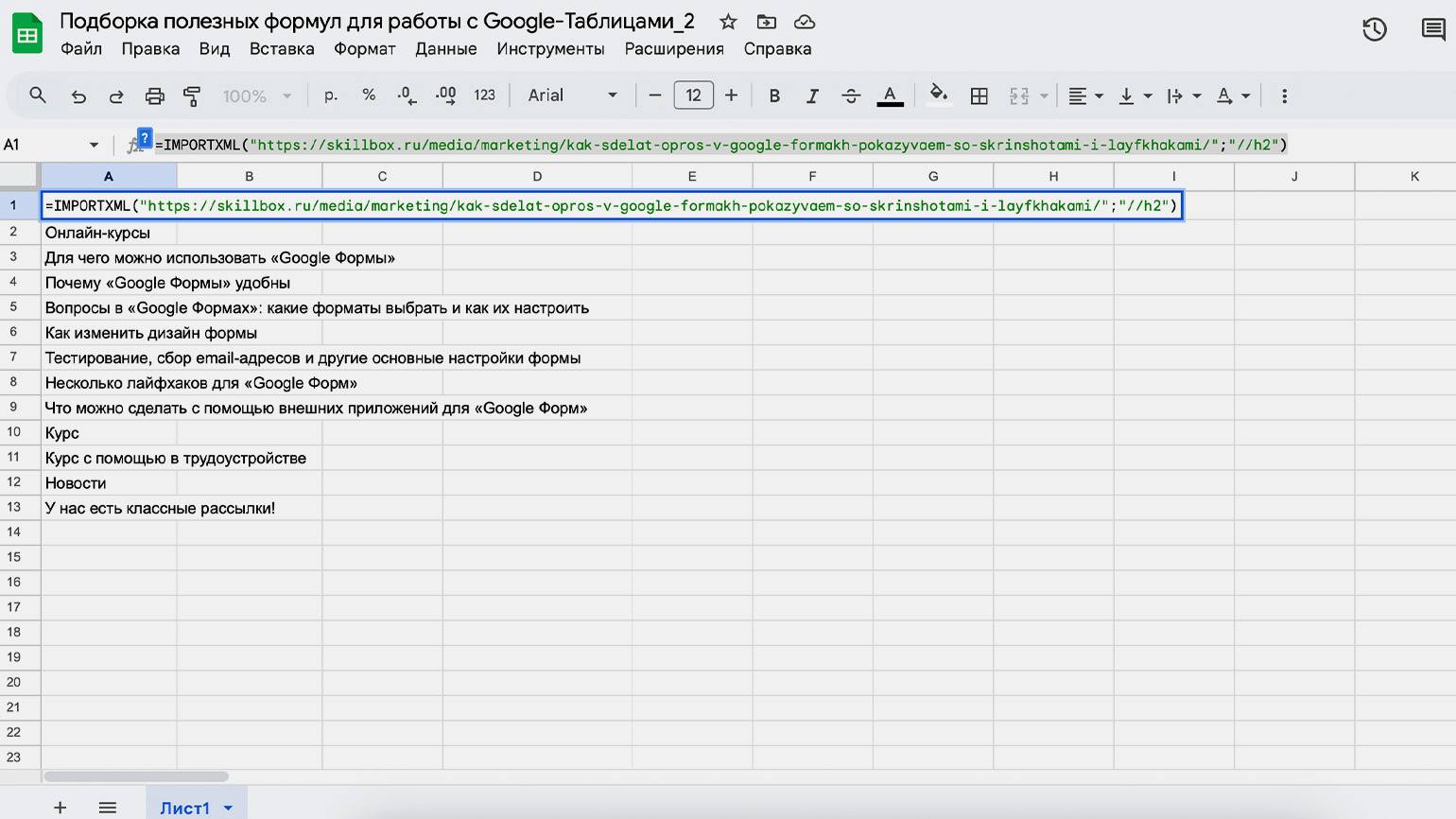
Task: Toggle strikethrough formatting
Action: point(851,96)
